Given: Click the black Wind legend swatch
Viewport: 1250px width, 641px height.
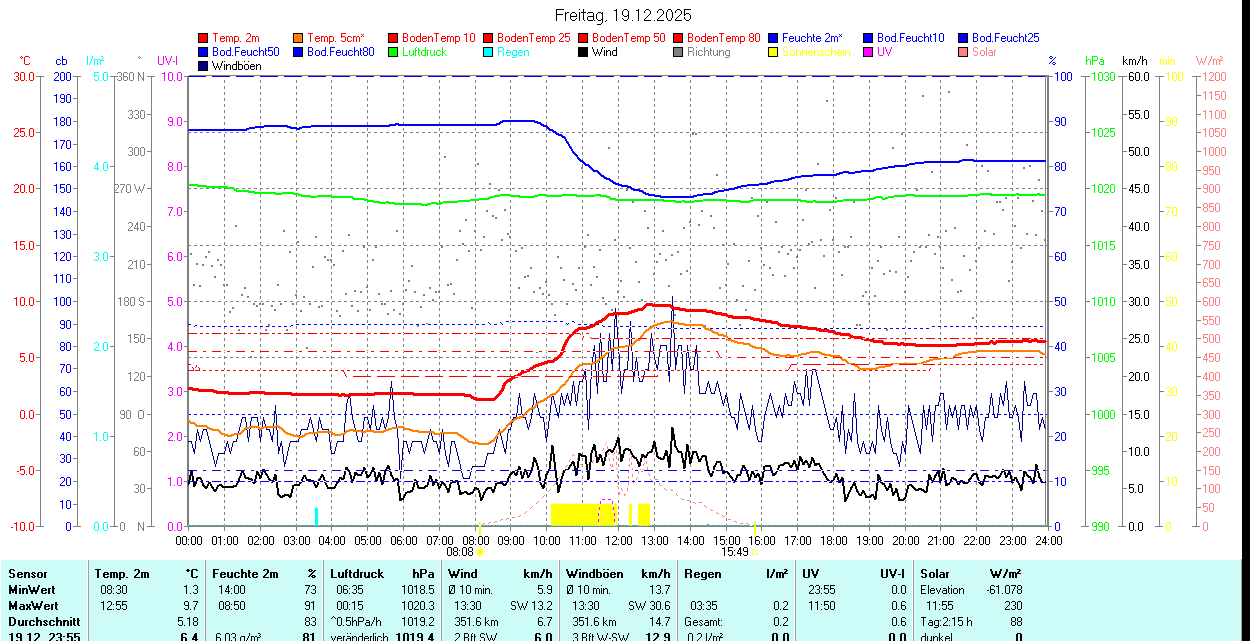Looking at the screenshot, I should (x=584, y=52).
